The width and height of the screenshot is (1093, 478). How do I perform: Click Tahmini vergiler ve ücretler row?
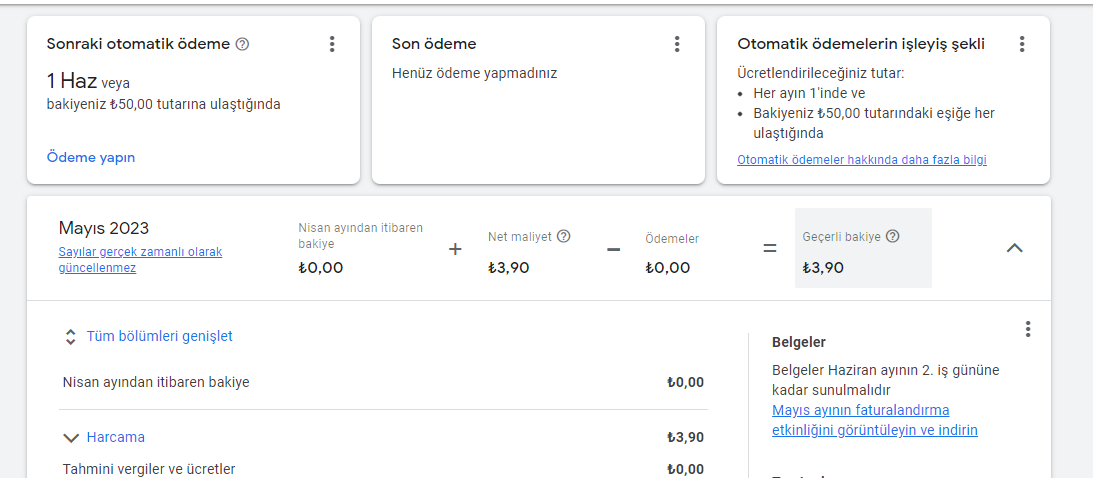pos(383,469)
